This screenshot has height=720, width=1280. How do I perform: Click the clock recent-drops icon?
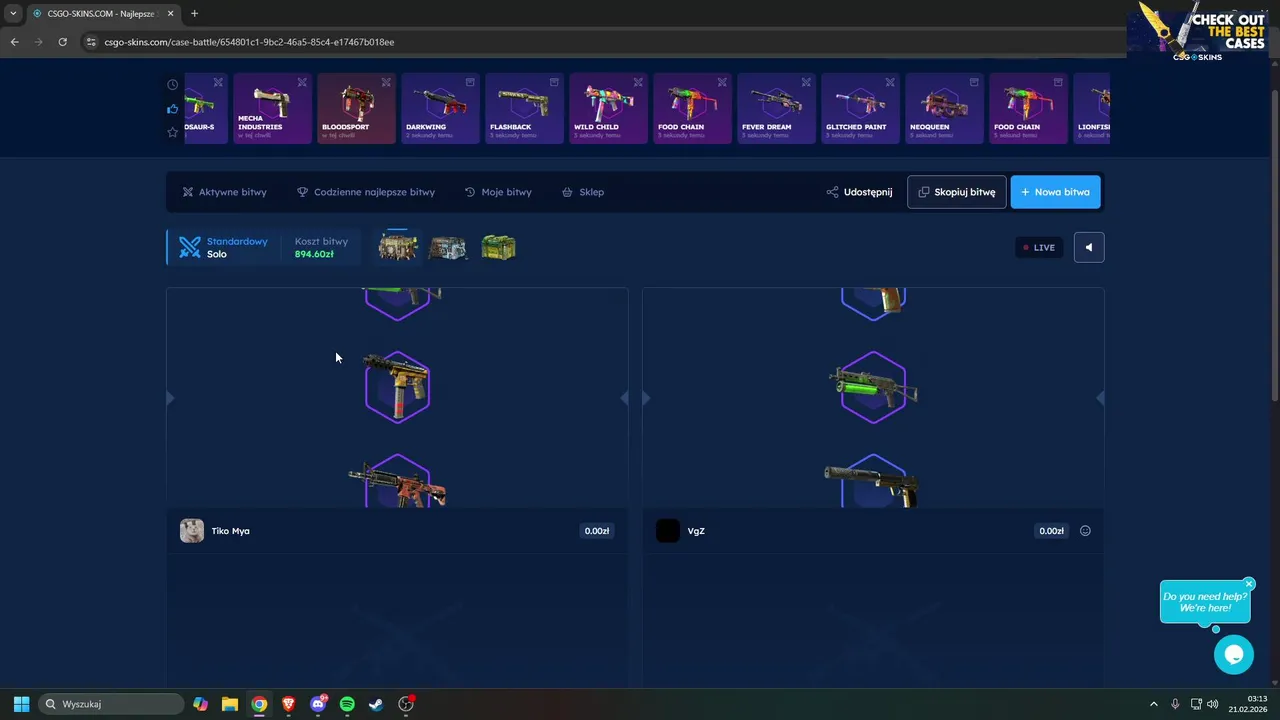173,85
